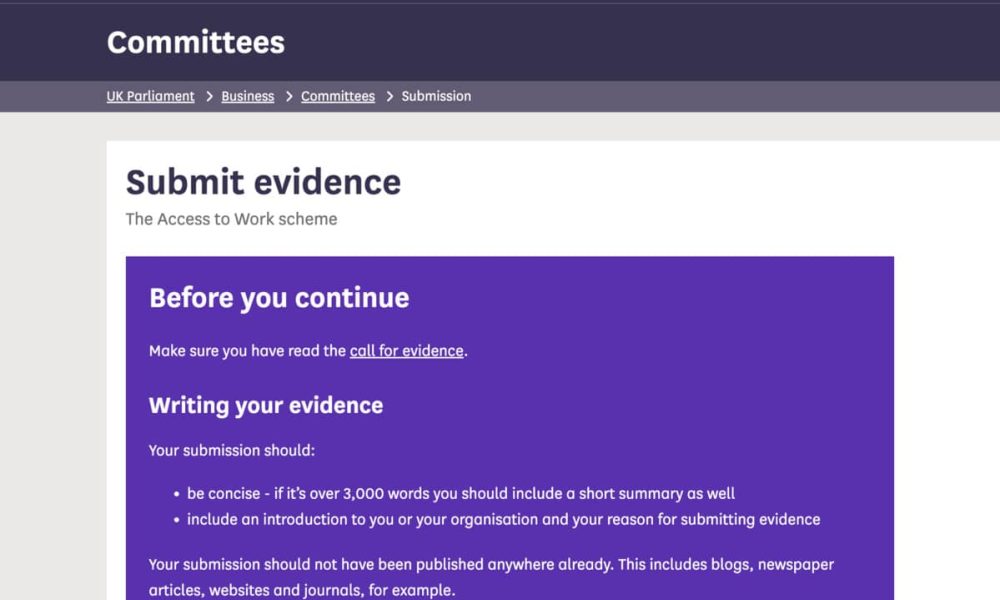Open the call for evidence hyperlink
The height and width of the screenshot is (600, 1000).
405,351
